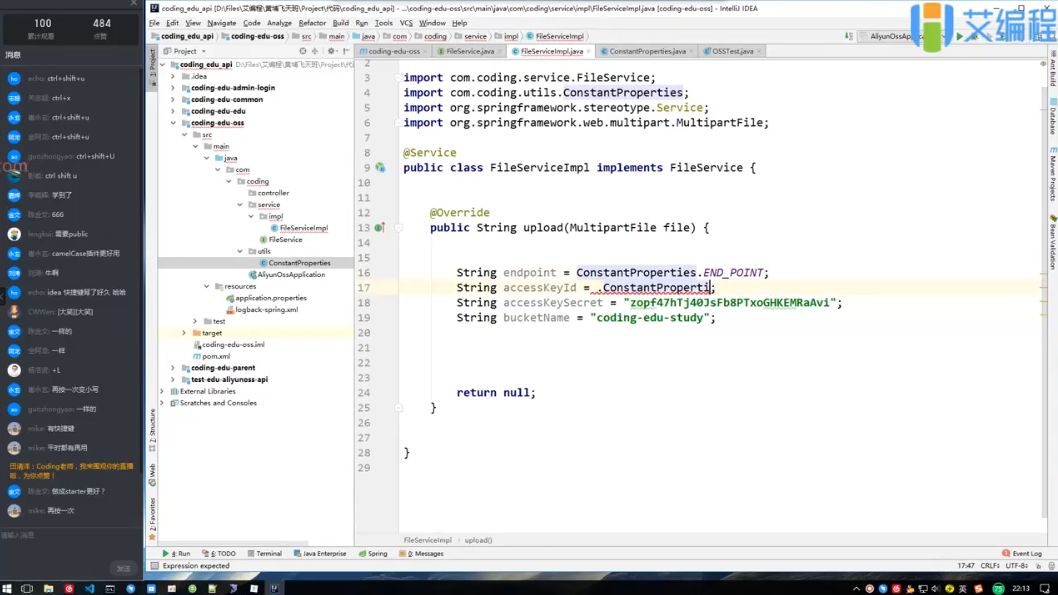The image size is (1058, 595).
Task: Switch to ConstantProperties.java tab
Action: (x=647, y=51)
